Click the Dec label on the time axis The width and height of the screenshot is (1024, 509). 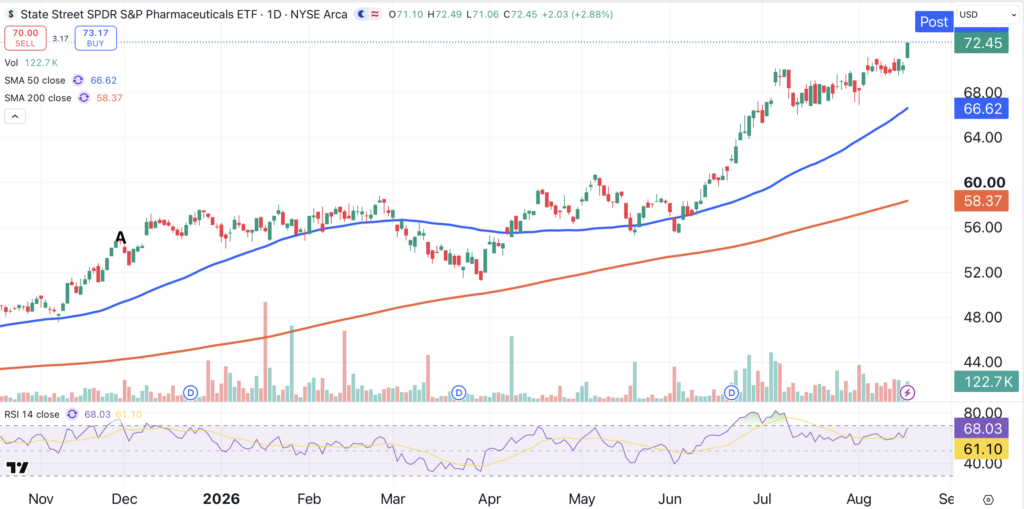pyautogui.click(x=125, y=500)
